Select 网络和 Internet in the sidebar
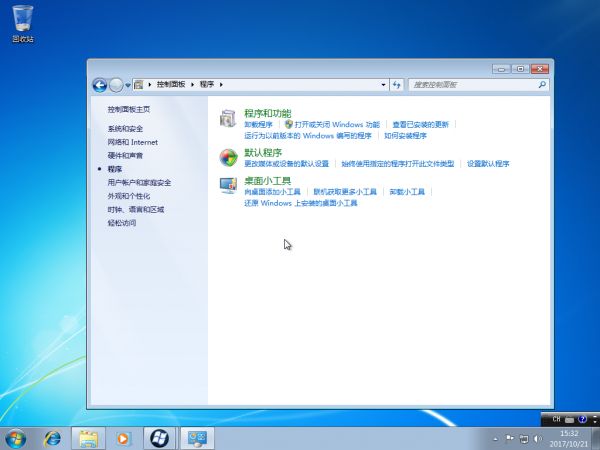The width and height of the screenshot is (600, 450). [132, 142]
